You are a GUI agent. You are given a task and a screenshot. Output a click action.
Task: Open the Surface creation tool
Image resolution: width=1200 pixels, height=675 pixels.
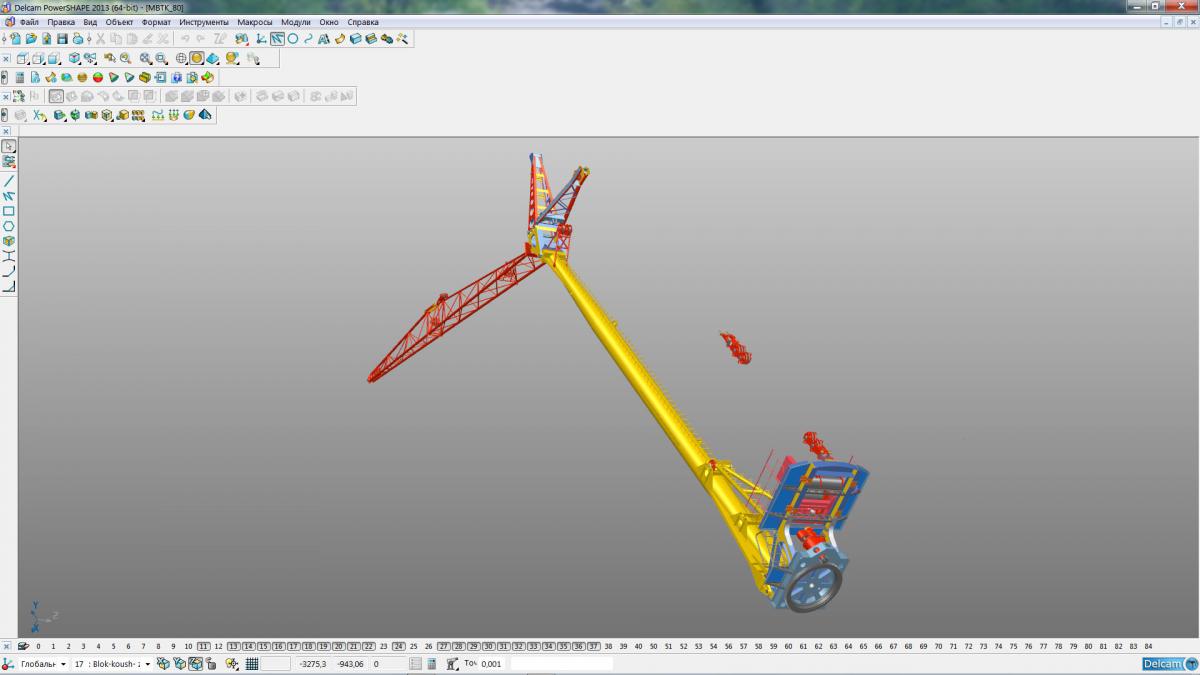pyautogui.click(x=340, y=39)
